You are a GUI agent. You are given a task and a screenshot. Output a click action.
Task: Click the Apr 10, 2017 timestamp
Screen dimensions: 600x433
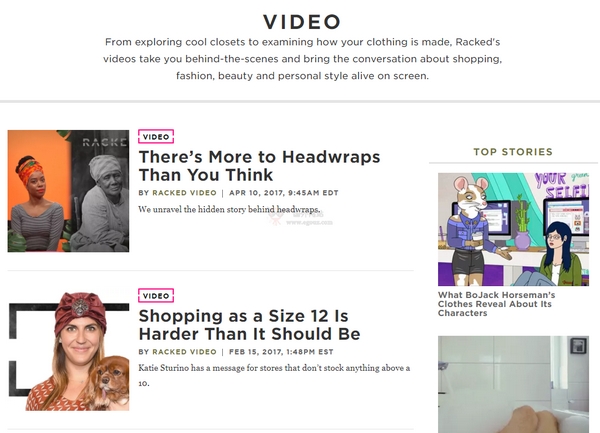[284, 193]
